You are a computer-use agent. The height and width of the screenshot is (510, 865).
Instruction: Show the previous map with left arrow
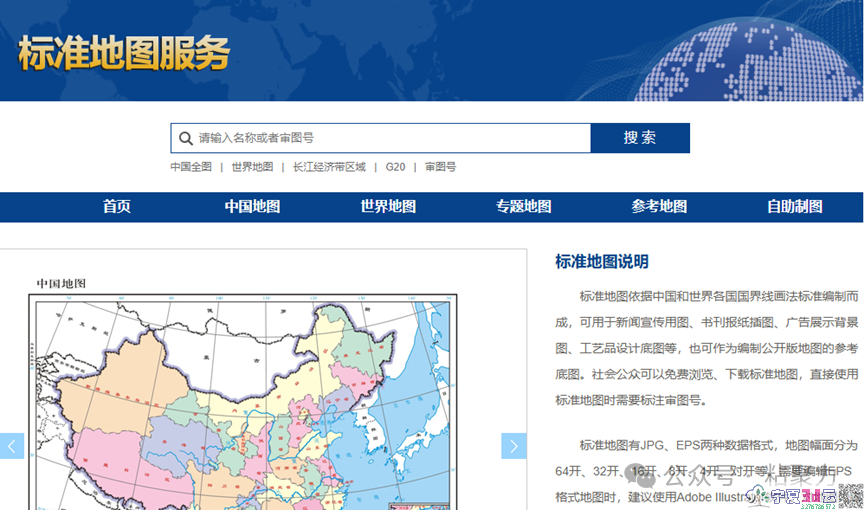(12, 446)
